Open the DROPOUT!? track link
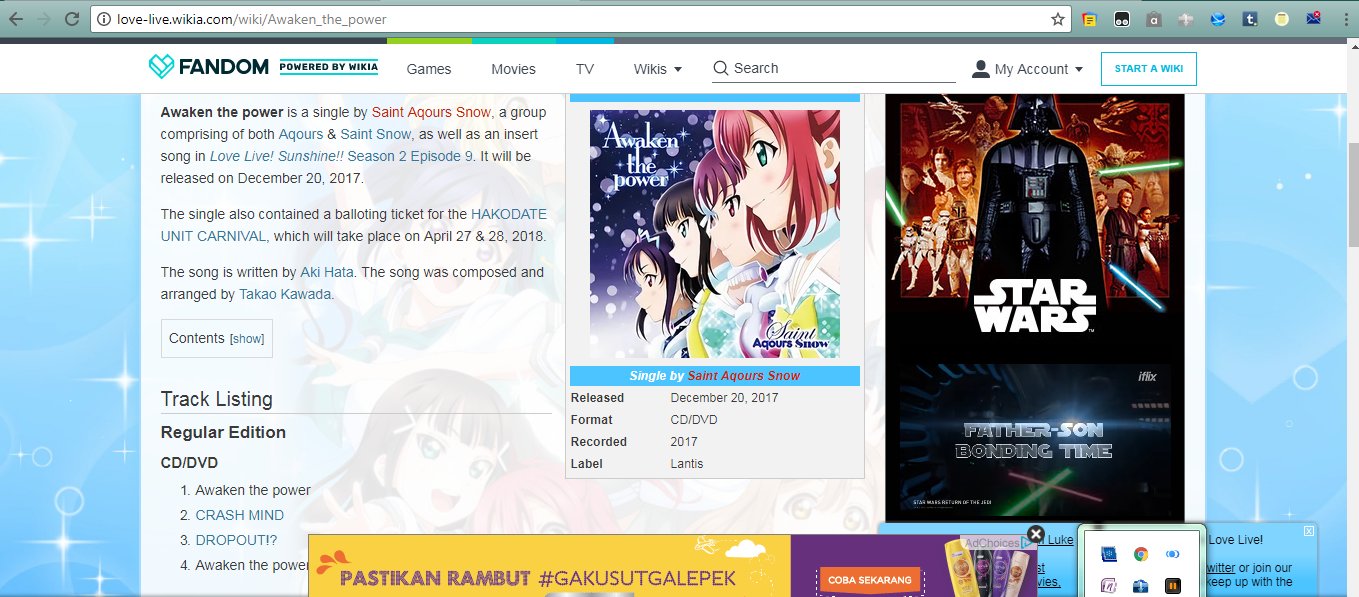The width and height of the screenshot is (1359, 597). pos(236,540)
